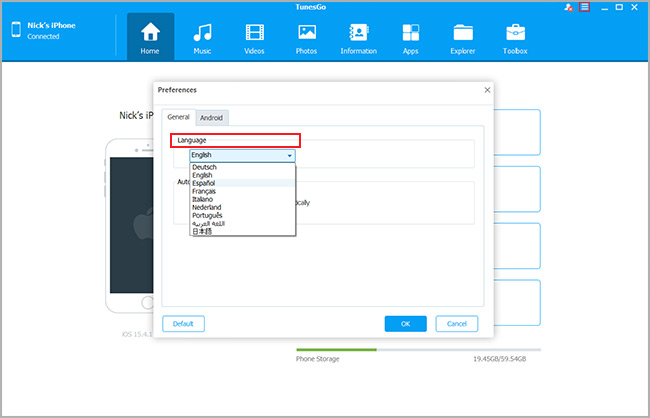Select Español language option
This screenshot has height=418, width=650.
[x=243, y=183]
